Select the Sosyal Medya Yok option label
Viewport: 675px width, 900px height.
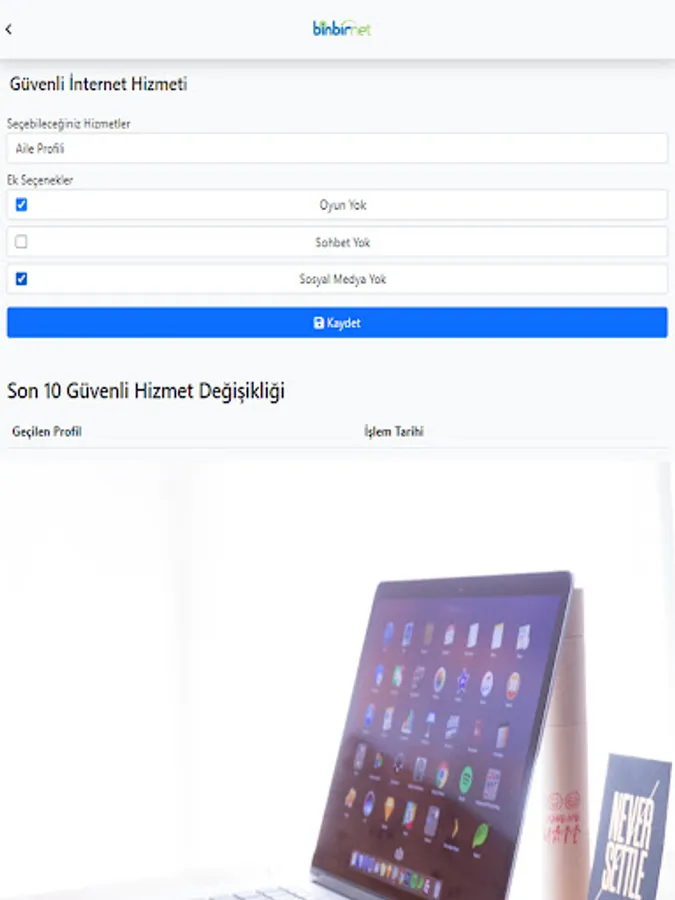343,280
